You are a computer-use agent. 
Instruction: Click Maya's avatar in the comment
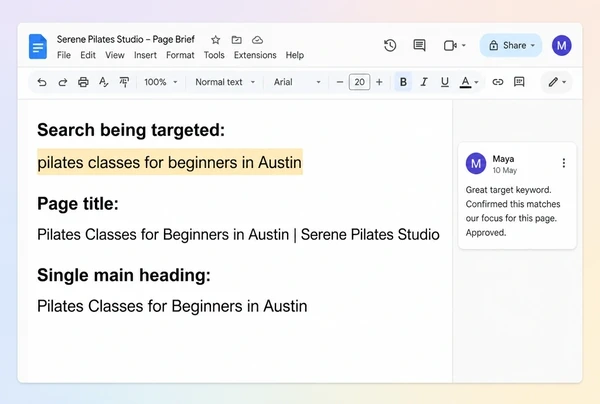click(x=476, y=164)
